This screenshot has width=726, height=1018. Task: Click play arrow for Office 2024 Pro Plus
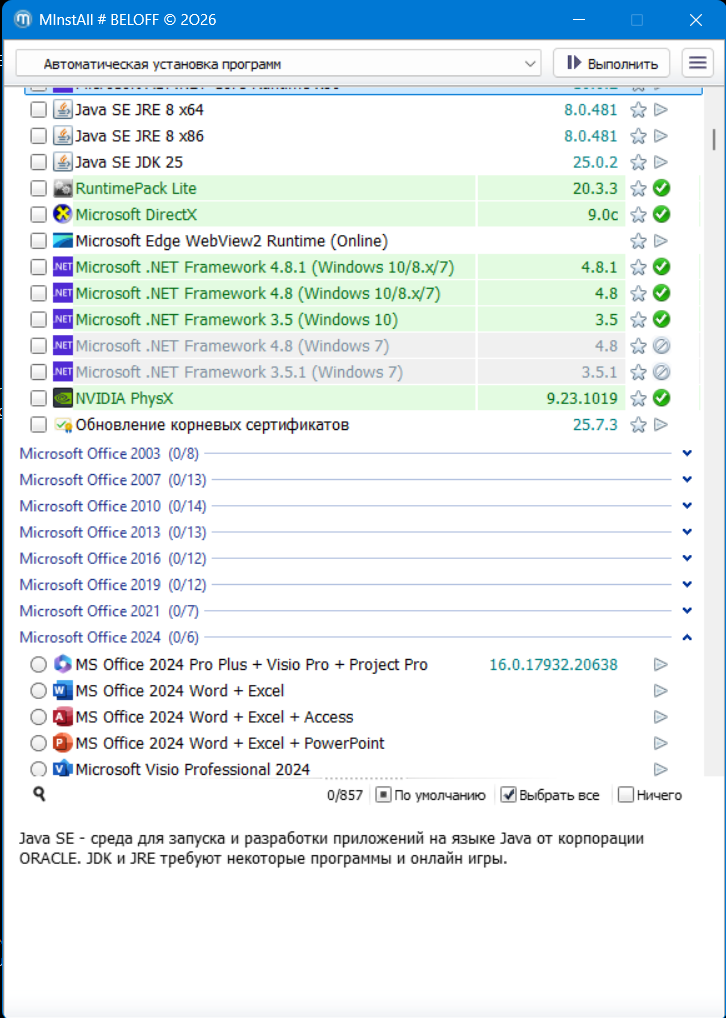click(x=661, y=664)
